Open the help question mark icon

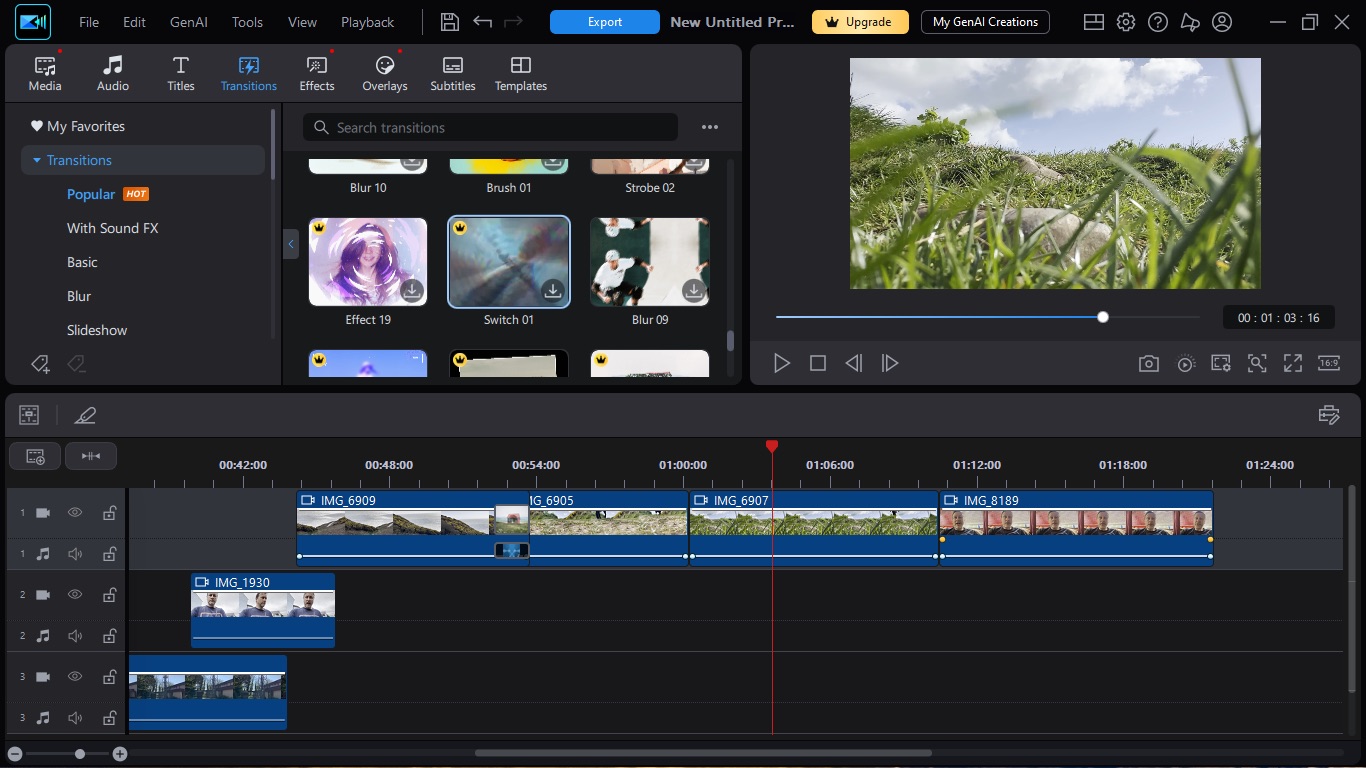1158,22
